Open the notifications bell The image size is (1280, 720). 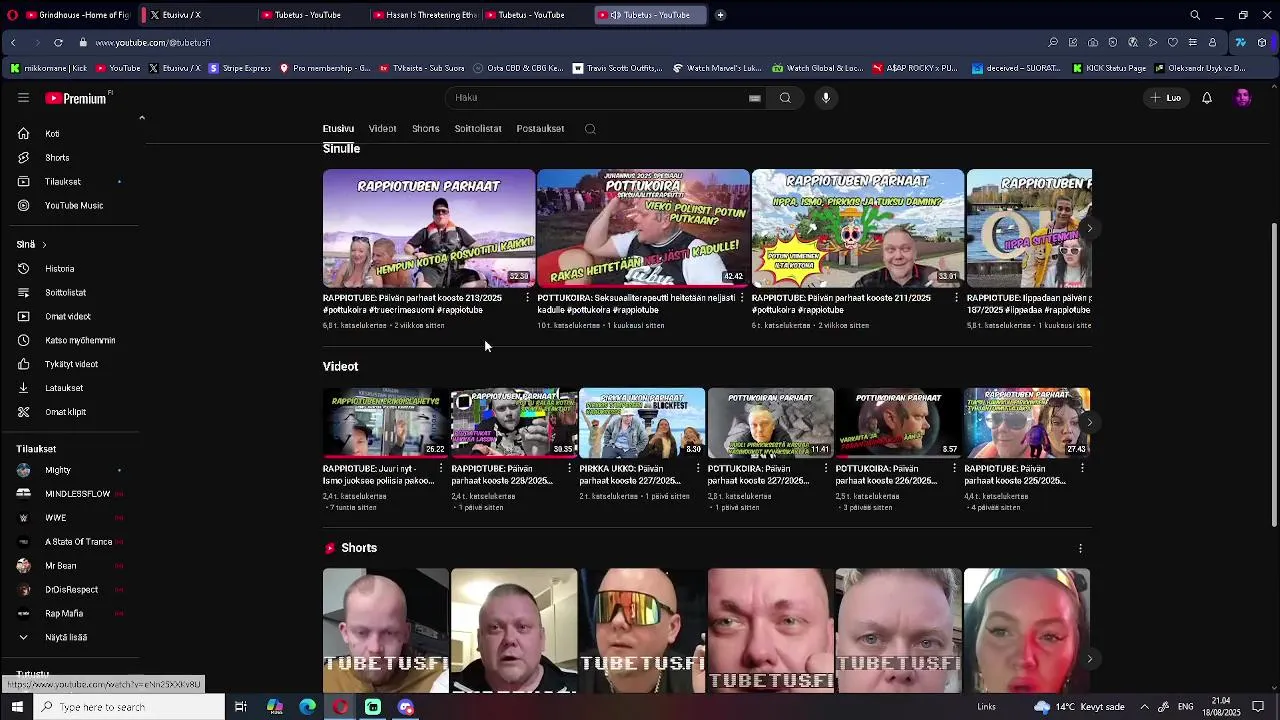1207,98
